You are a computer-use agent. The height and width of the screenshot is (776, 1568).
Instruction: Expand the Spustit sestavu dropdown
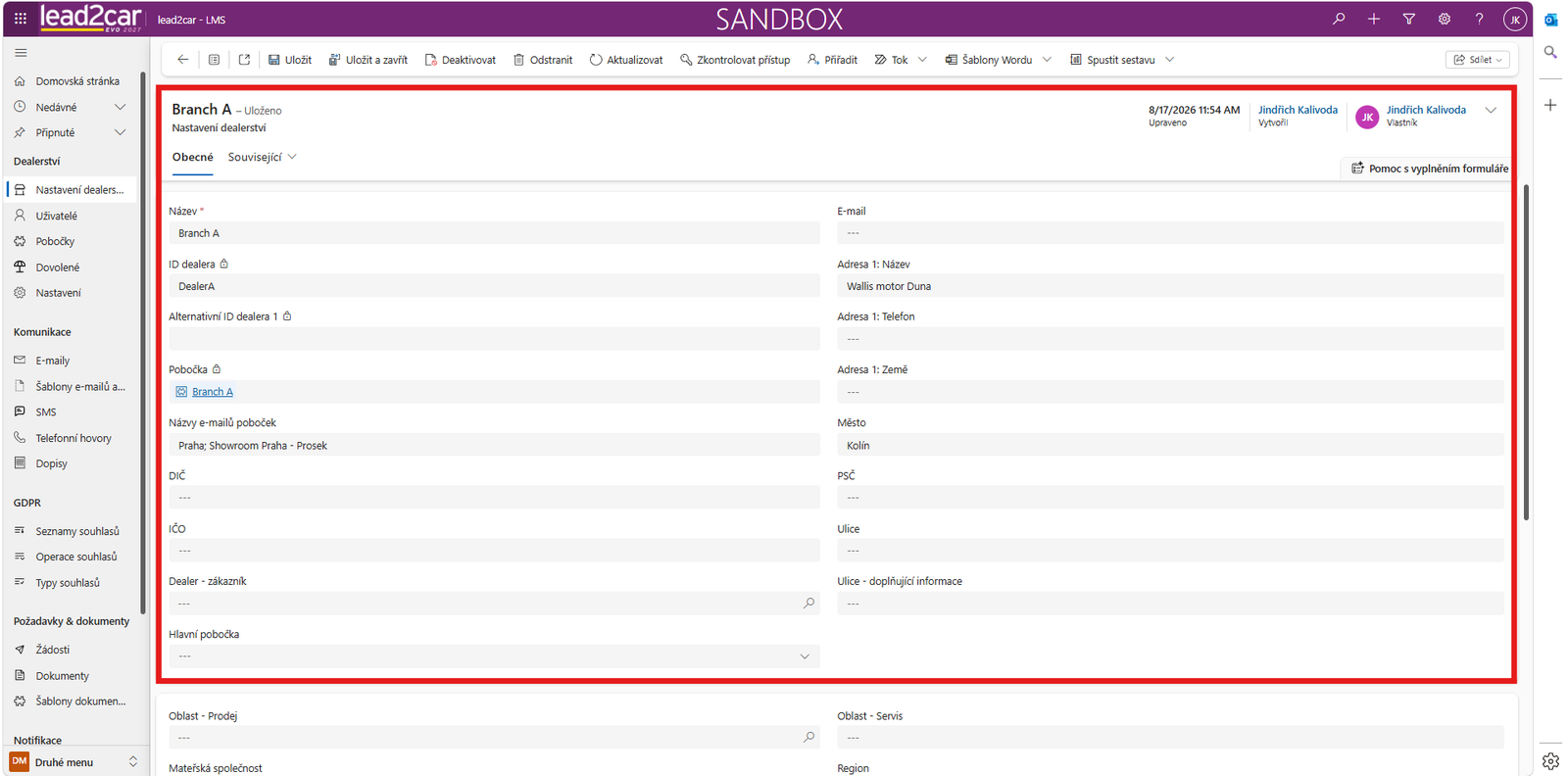pos(1169,60)
